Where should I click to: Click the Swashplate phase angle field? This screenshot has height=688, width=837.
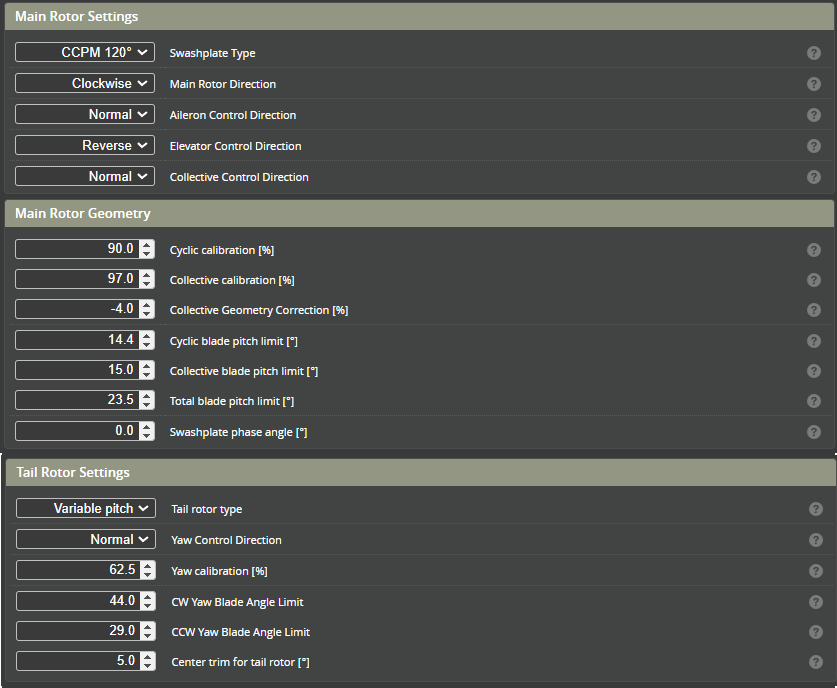(76, 431)
